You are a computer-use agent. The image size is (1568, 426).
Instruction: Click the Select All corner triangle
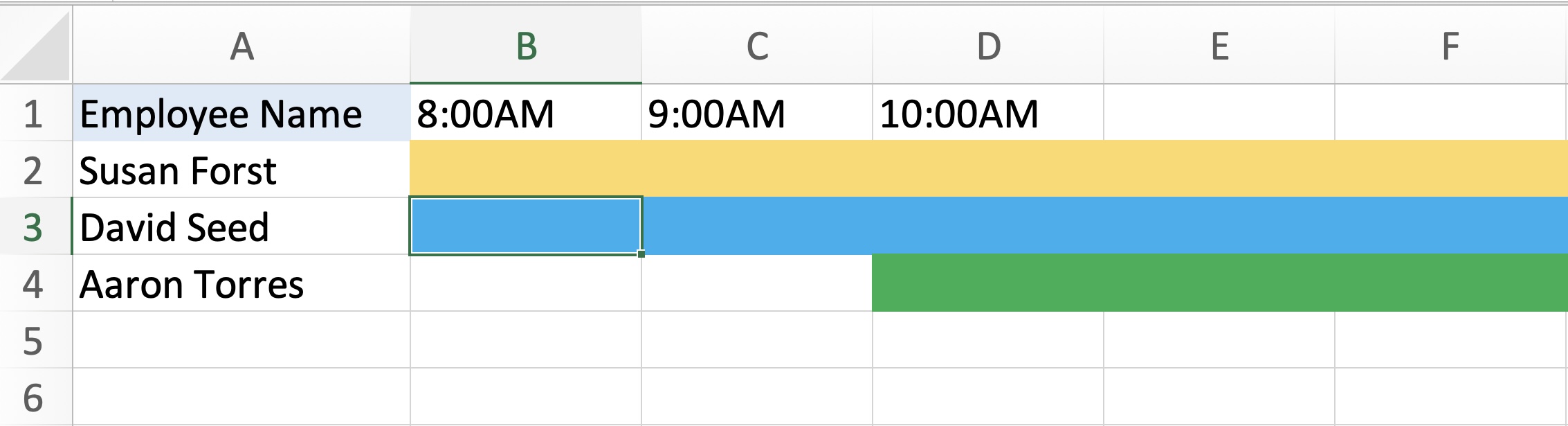tap(36, 46)
